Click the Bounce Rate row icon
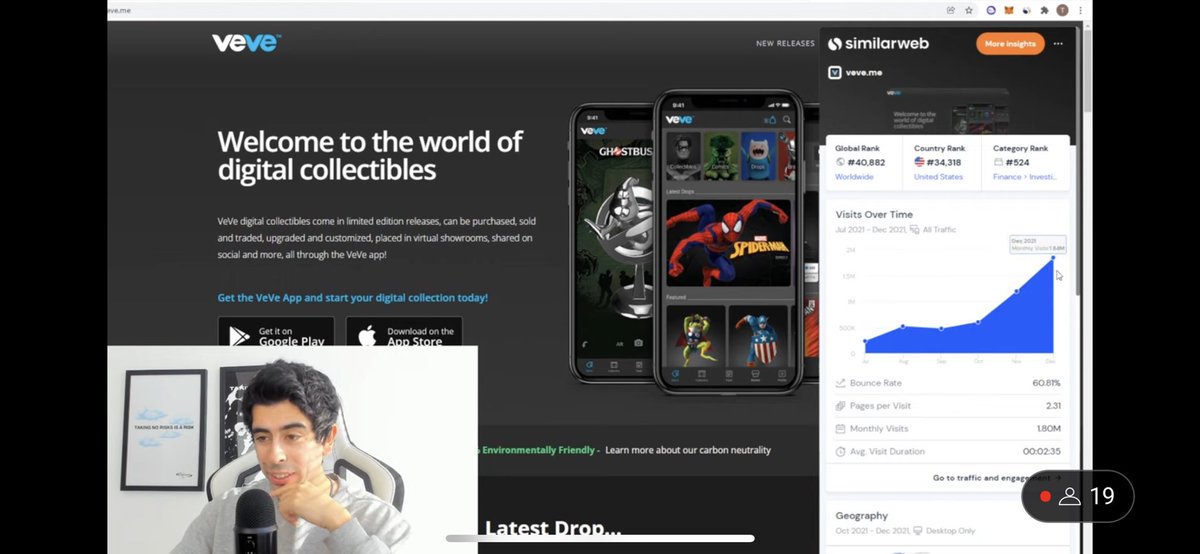This screenshot has height=554, width=1200. 840,383
